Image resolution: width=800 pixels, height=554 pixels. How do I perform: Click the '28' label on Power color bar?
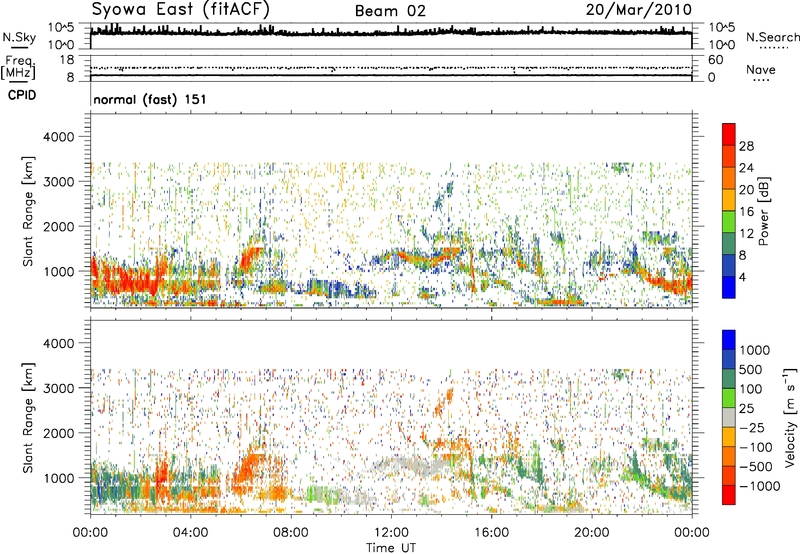[746, 146]
